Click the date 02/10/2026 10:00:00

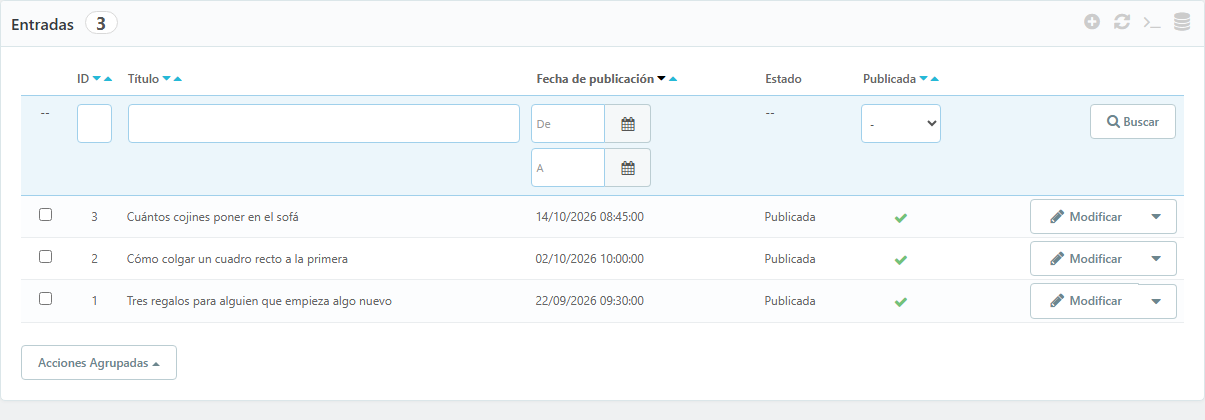(x=590, y=259)
